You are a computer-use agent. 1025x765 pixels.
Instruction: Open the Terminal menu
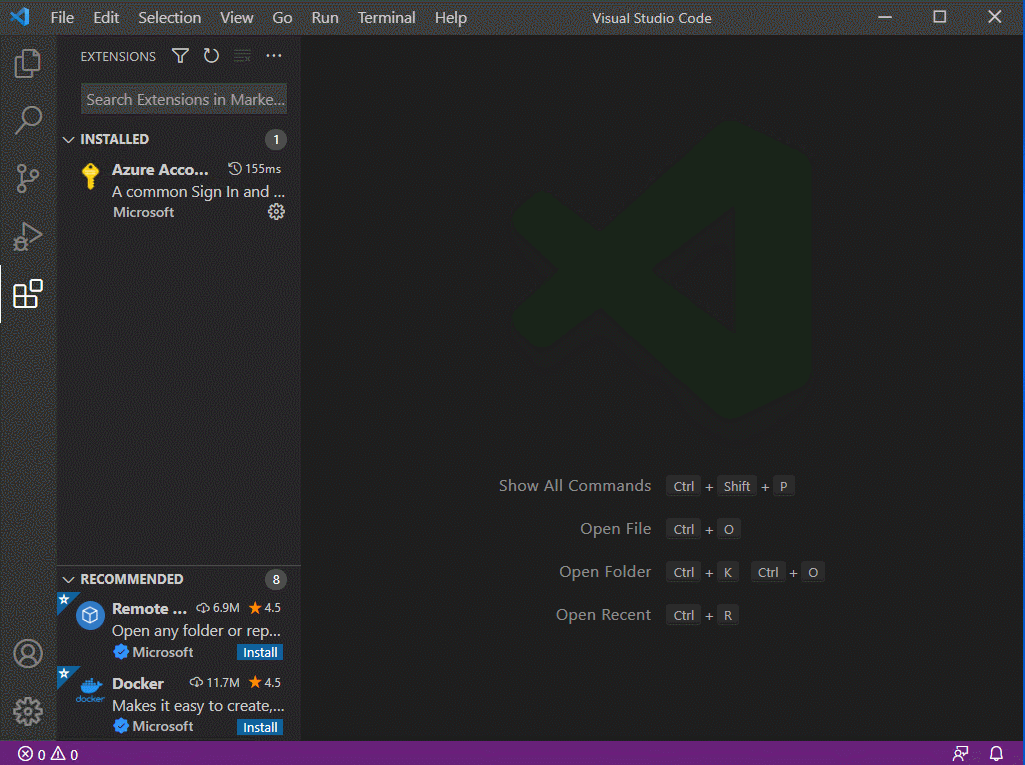coord(386,18)
